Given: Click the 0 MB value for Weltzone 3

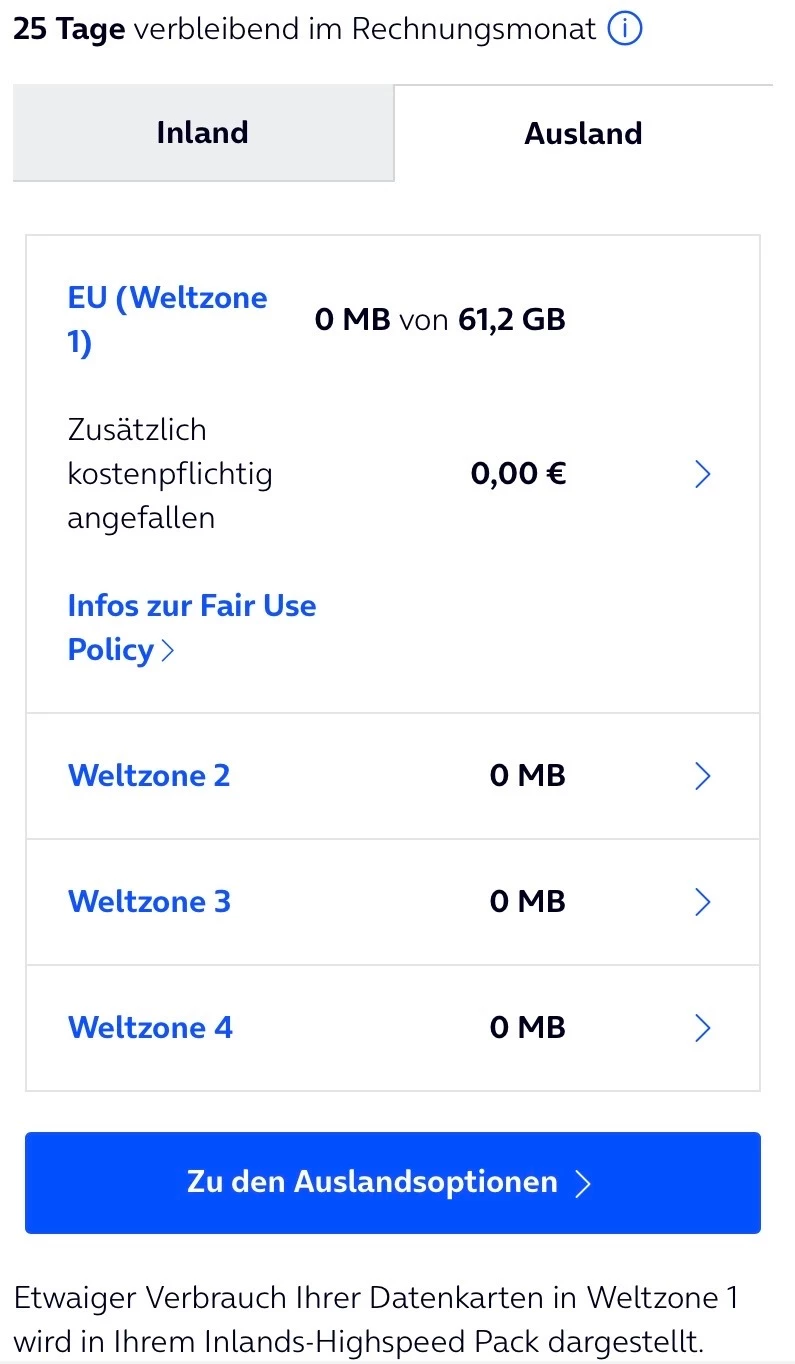Looking at the screenshot, I should pos(527,901).
